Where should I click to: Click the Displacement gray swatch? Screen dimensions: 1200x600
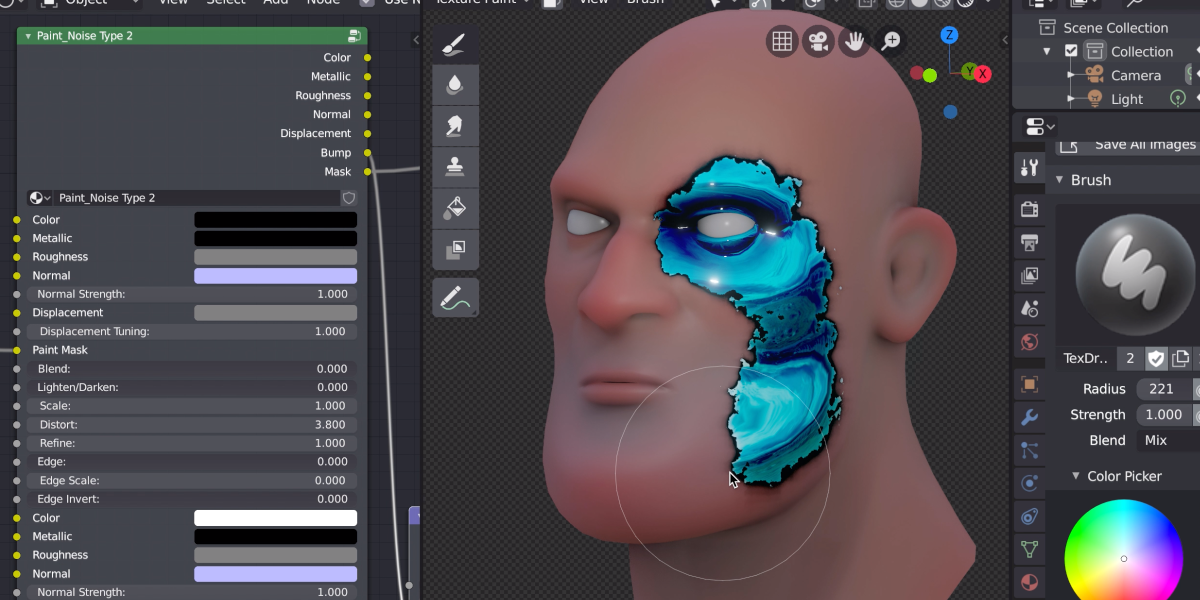(x=275, y=313)
